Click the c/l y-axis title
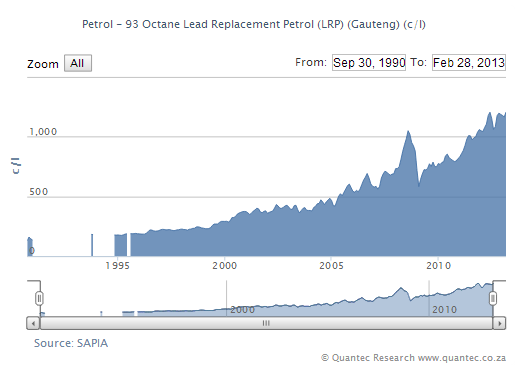Viewport: 521px width, 376px height. pyautogui.click(x=16, y=166)
